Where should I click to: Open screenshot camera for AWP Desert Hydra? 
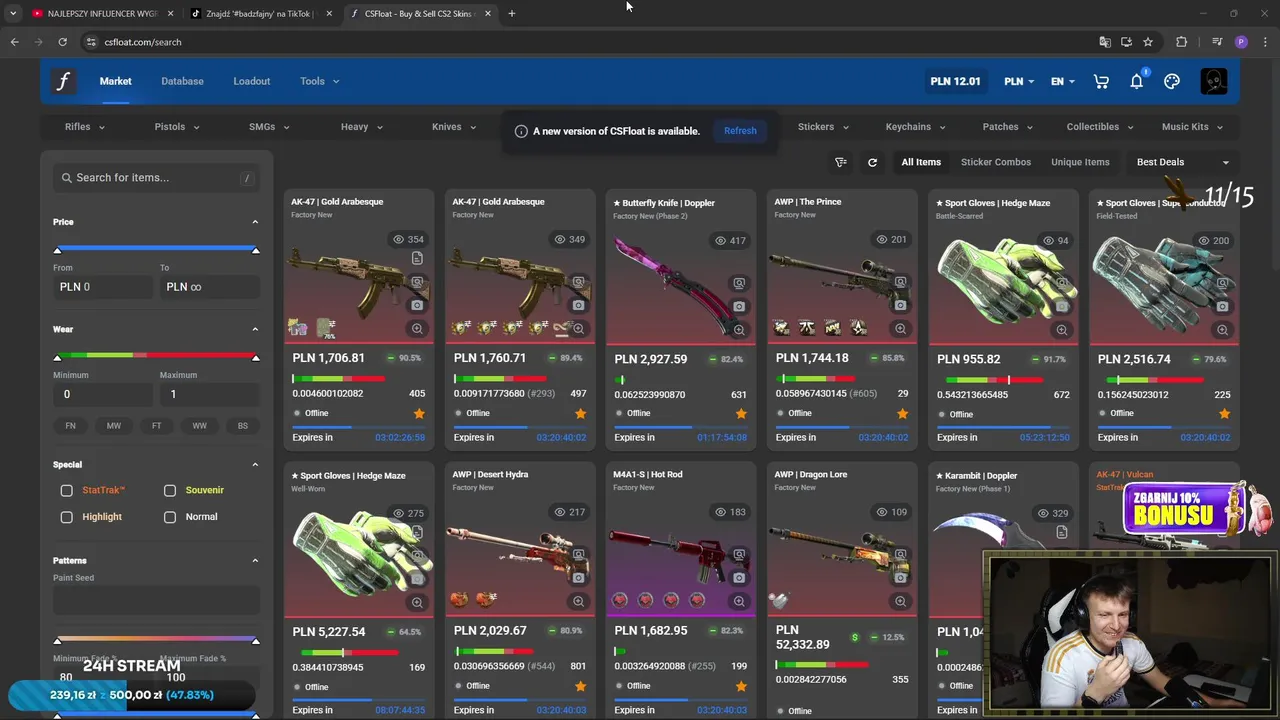[578, 578]
